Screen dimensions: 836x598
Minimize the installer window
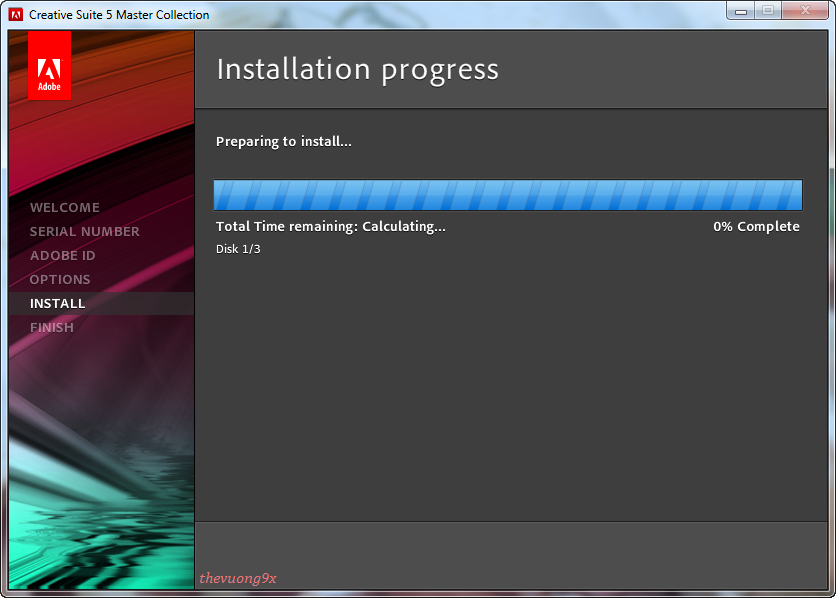(741, 11)
